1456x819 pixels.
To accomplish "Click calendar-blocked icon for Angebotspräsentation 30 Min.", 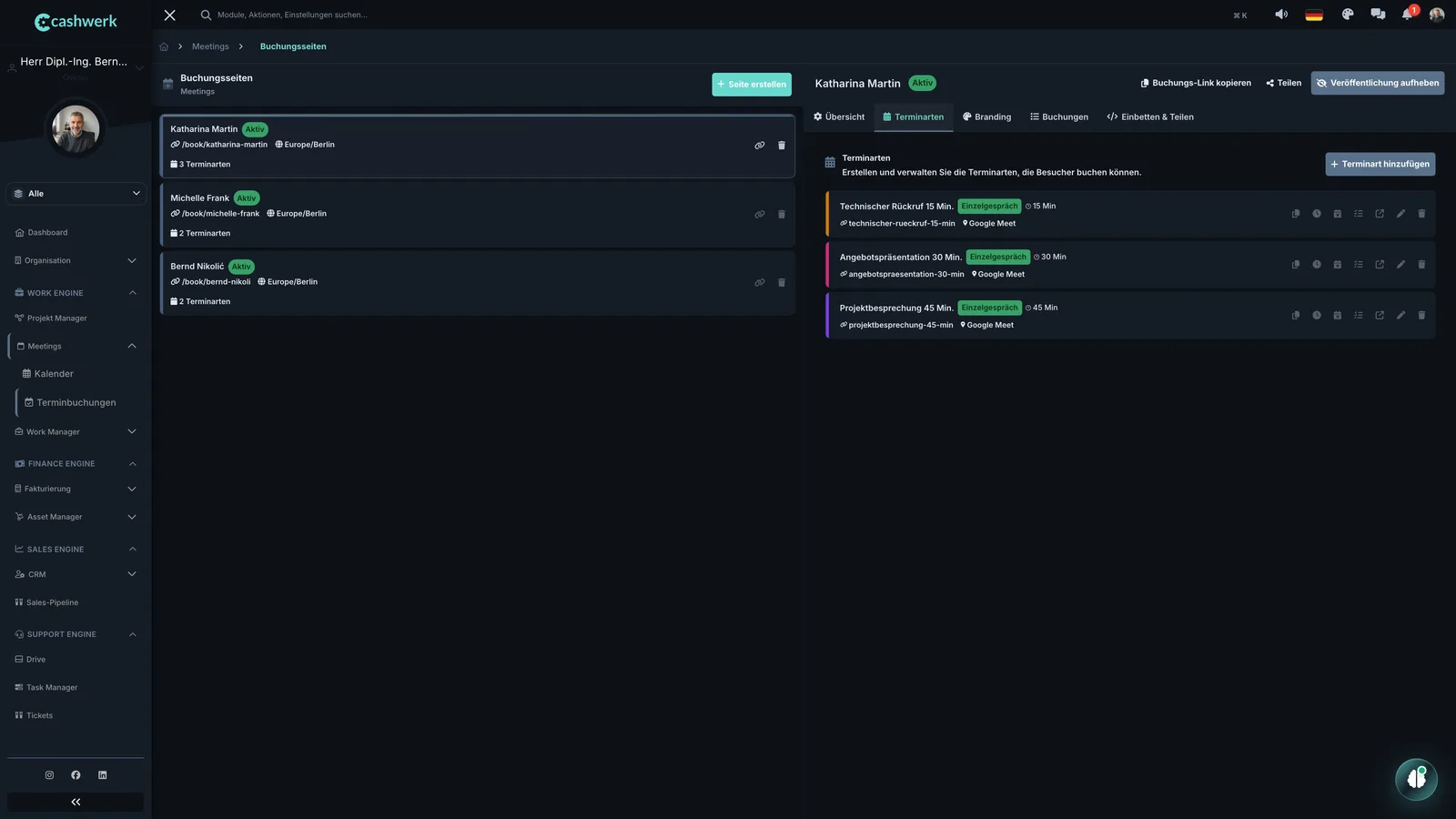I will pyautogui.click(x=1338, y=265).
